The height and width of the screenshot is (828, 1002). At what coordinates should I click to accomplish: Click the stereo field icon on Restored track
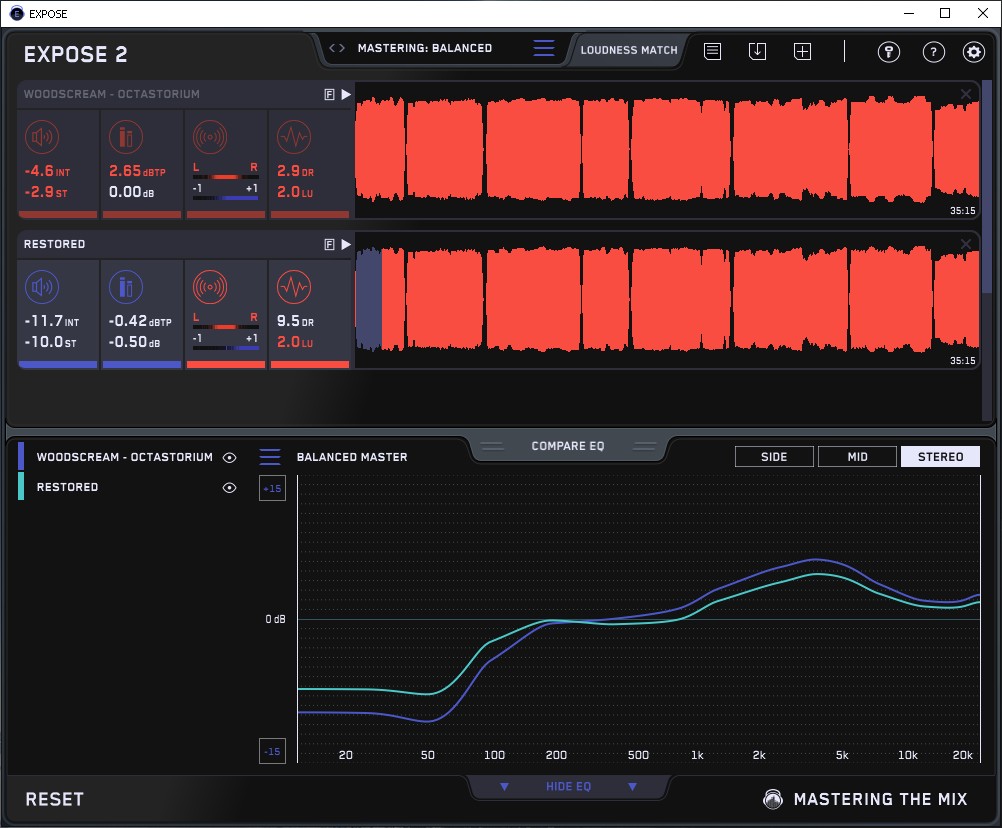pyautogui.click(x=210, y=287)
